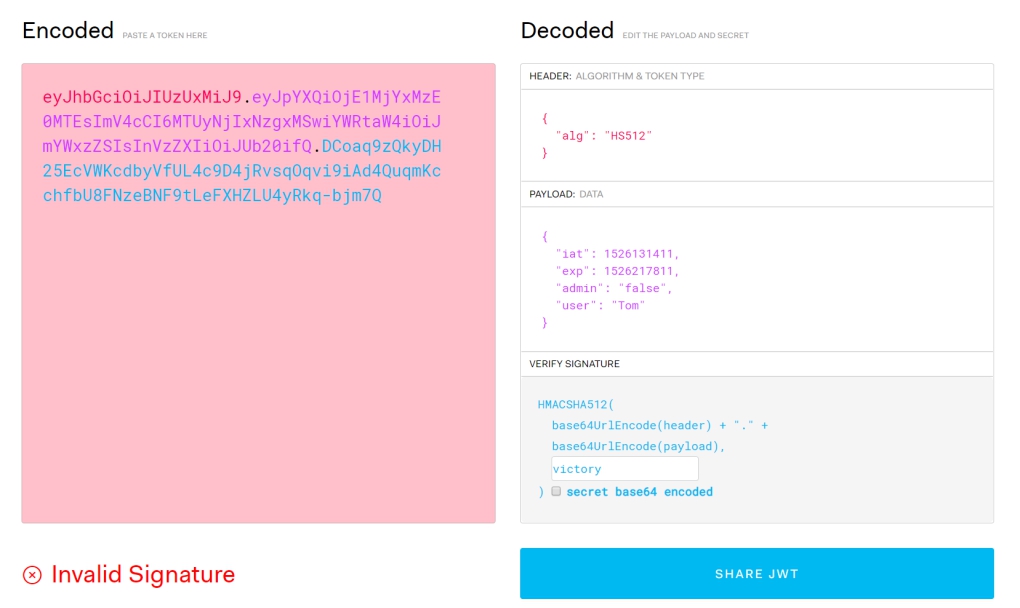This screenshot has height=608, width=1020.
Task: Click the header JSON editor area
Action: 757,135
